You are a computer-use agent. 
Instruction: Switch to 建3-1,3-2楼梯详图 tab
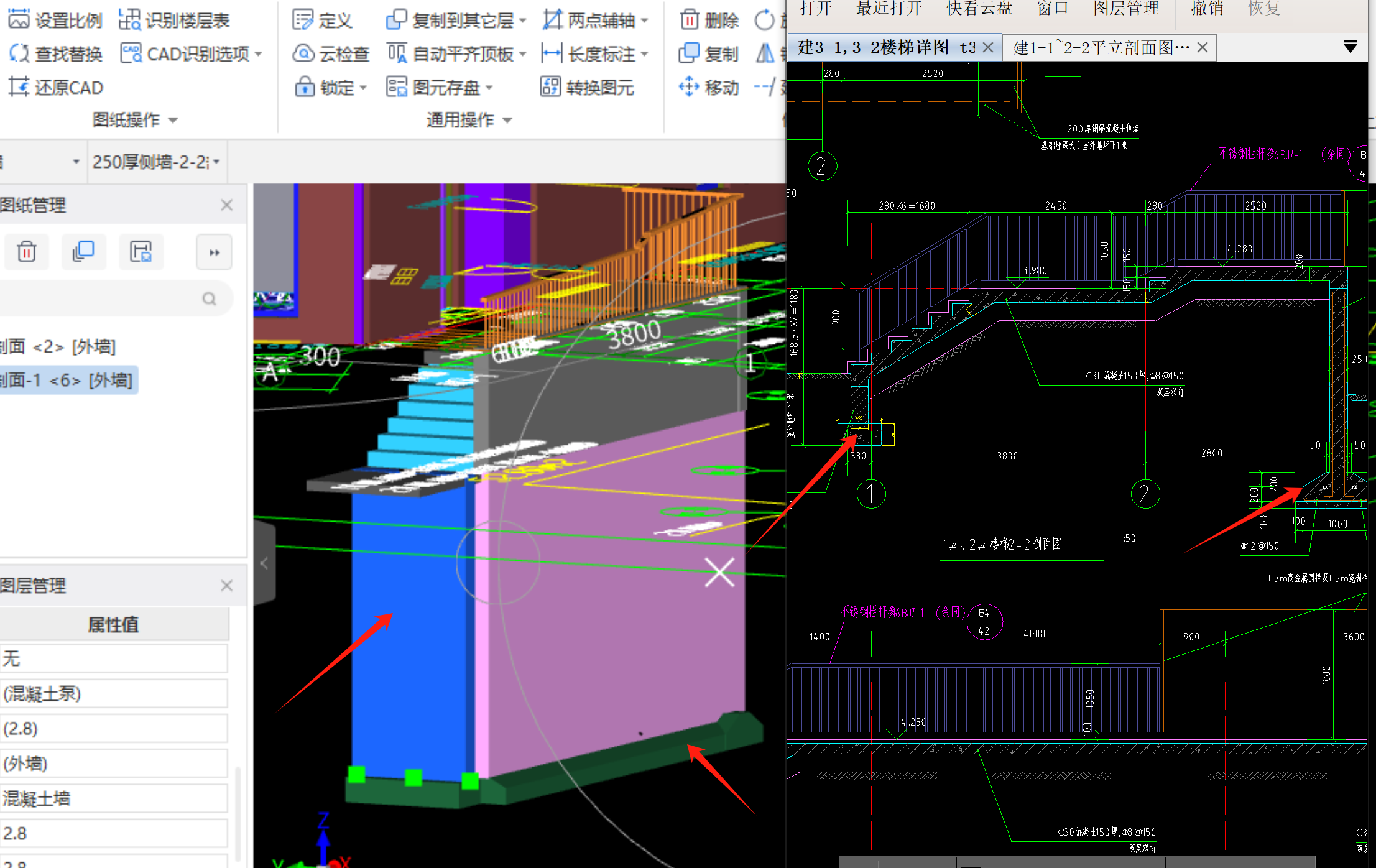(887, 47)
